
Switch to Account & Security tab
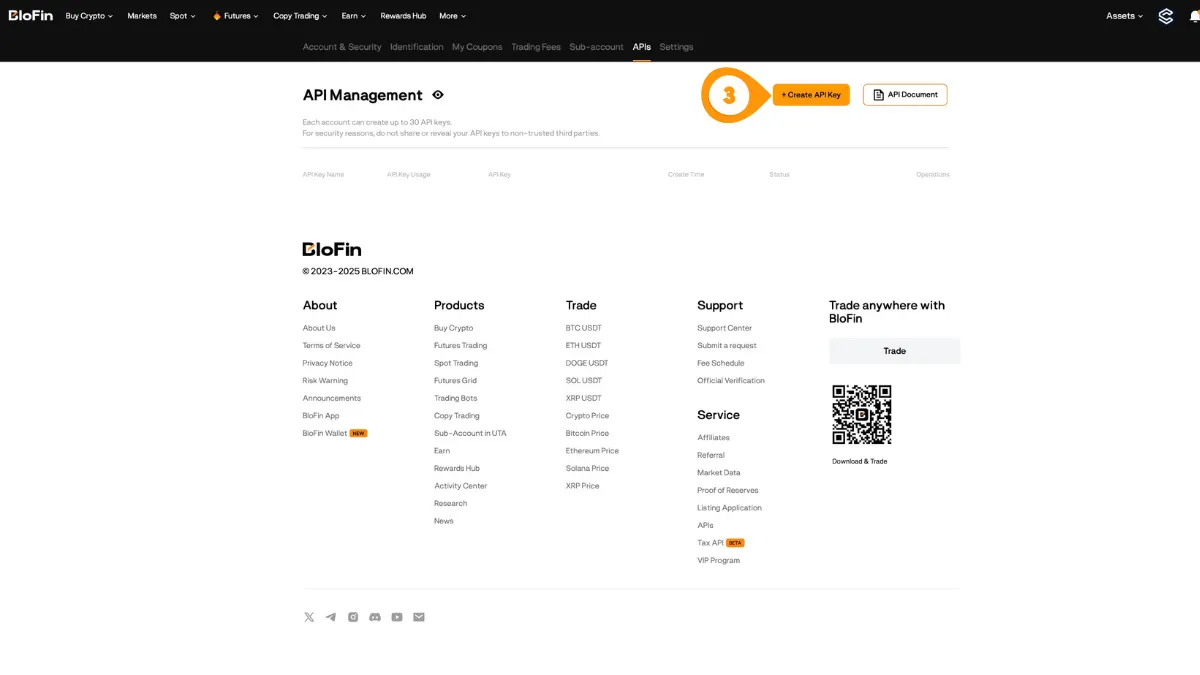click(x=342, y=47)
